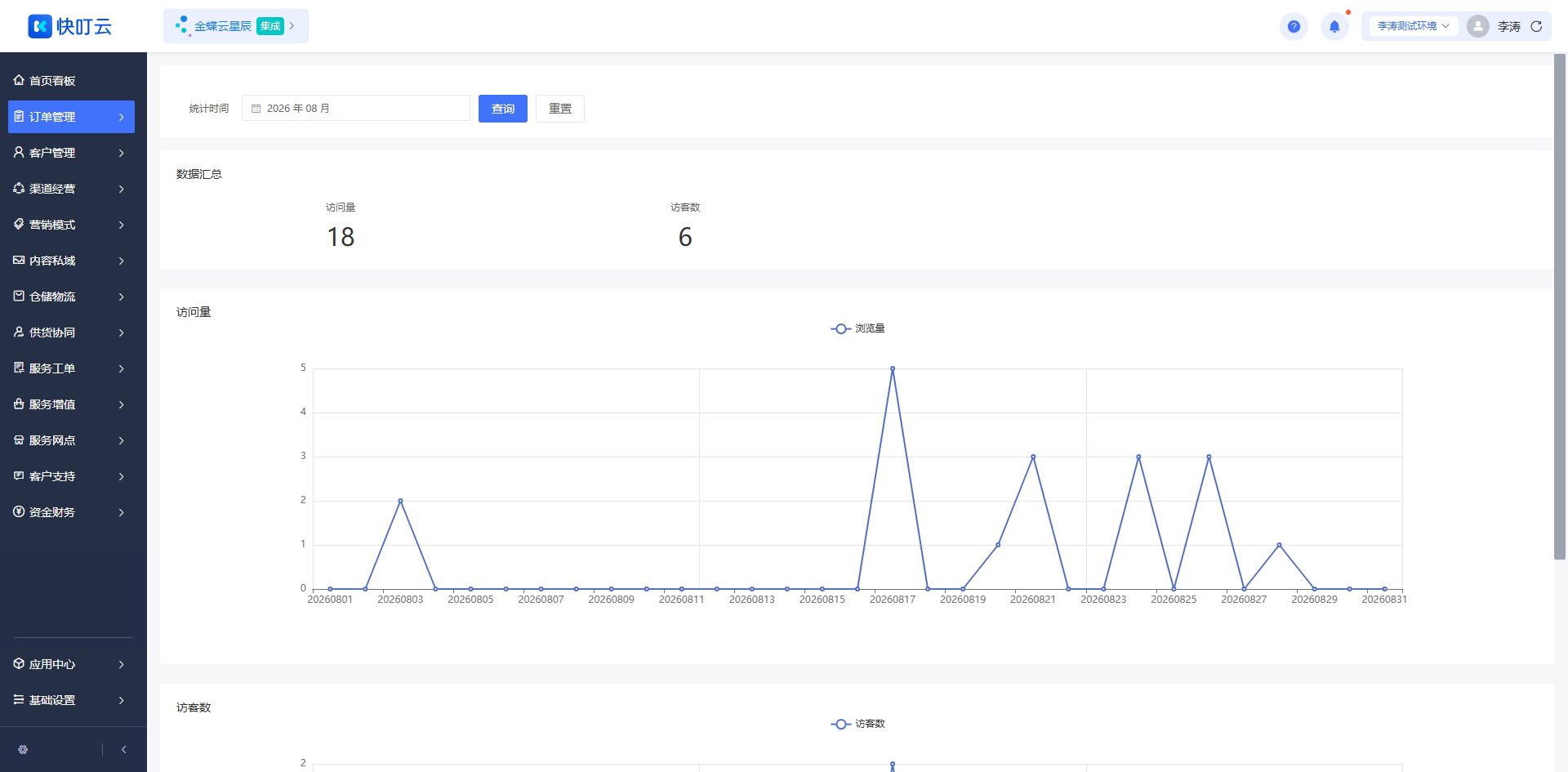Expand the 客户管理 submenu chevron
The width and height of the screenshot is (1568, 772).
(122, 153)
